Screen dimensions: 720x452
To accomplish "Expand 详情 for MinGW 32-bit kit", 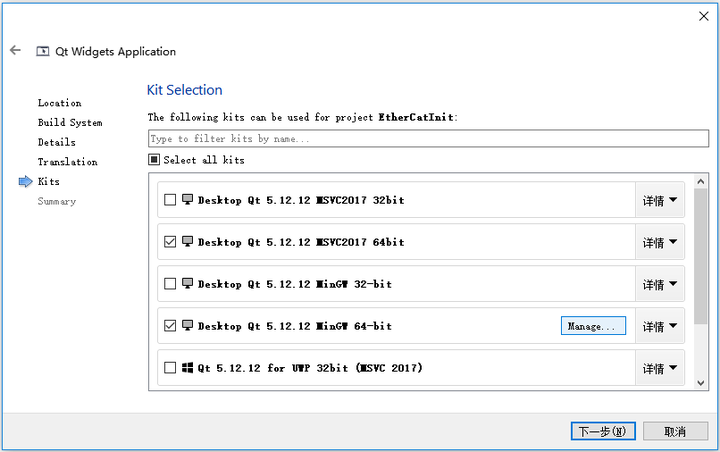I will click(659, 284).
